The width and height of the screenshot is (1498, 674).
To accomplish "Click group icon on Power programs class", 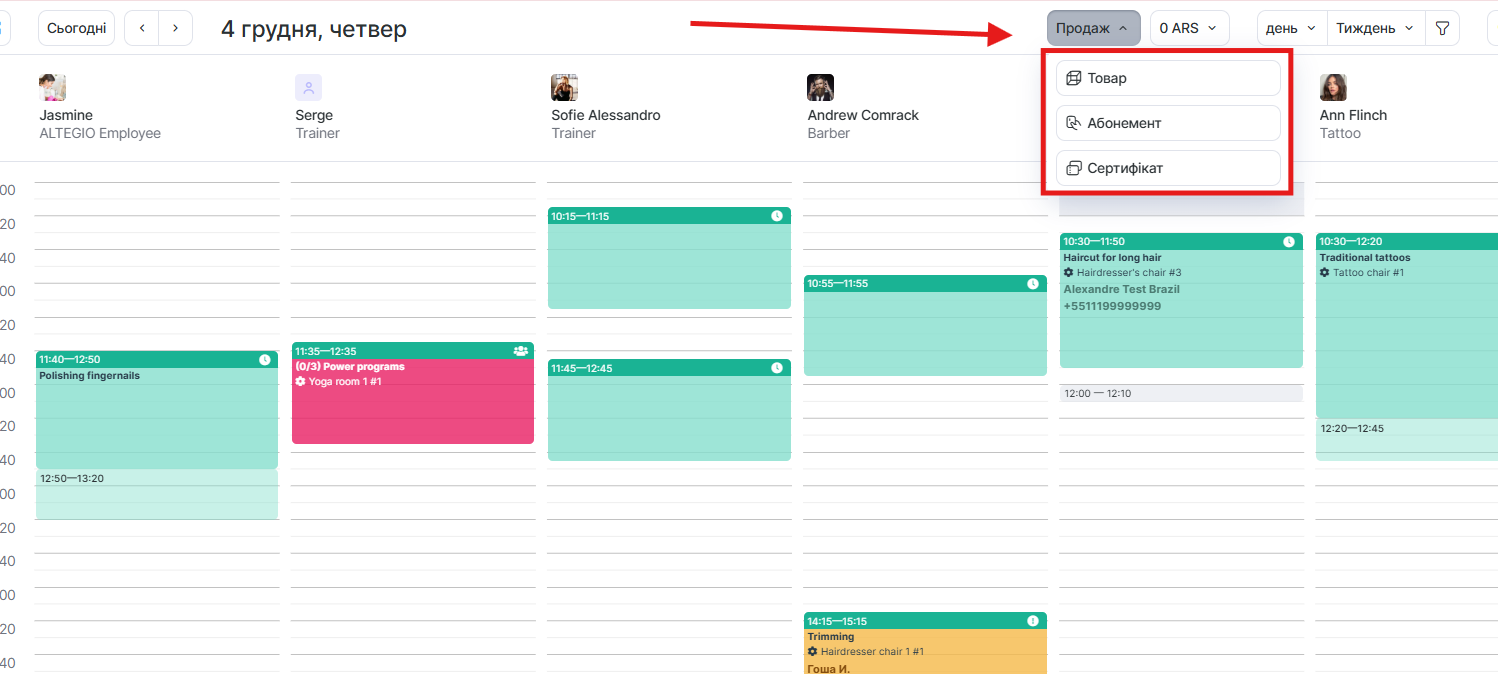I will (520, 351).
